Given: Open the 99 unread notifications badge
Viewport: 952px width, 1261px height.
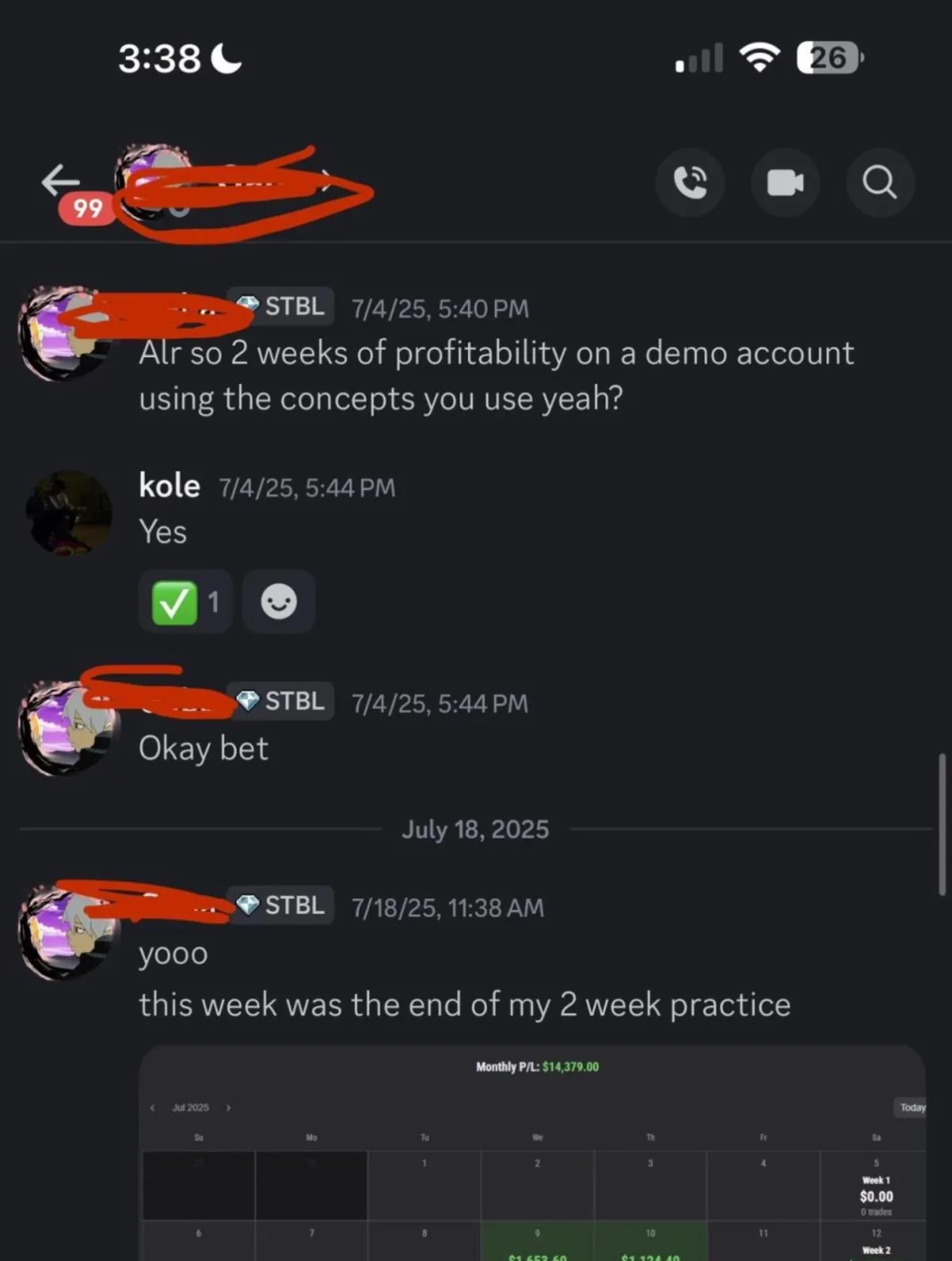Looking at the screenshot, I should coord(86,209).
